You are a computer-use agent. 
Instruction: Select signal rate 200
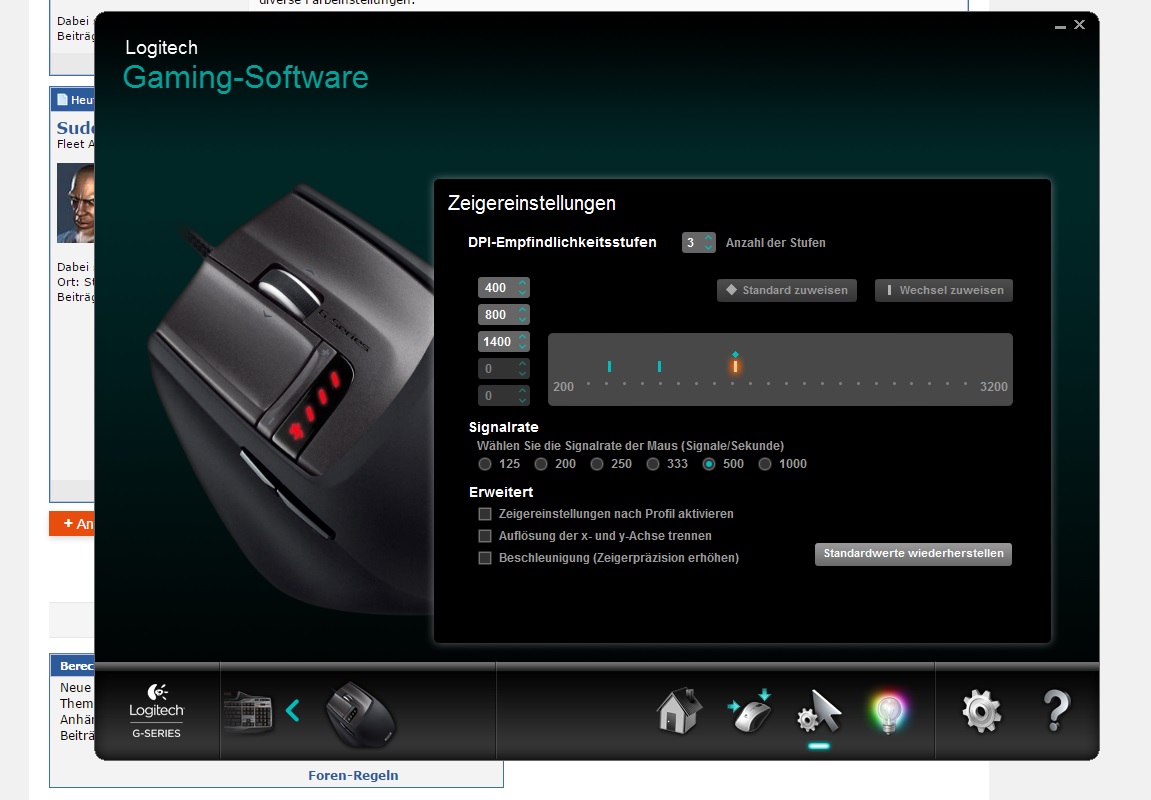pyautogui.click(x=541, y=464)
